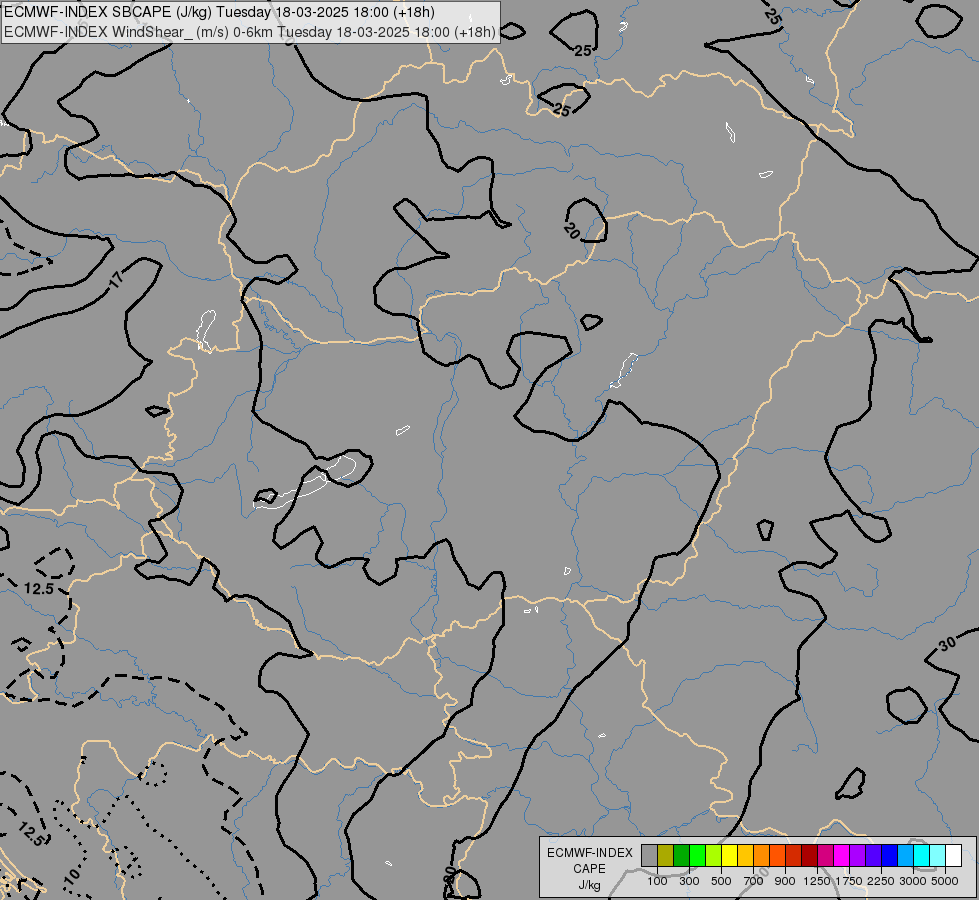Click the 2250 value on legend scale
The image size is (979, 900).
(881, 881)
